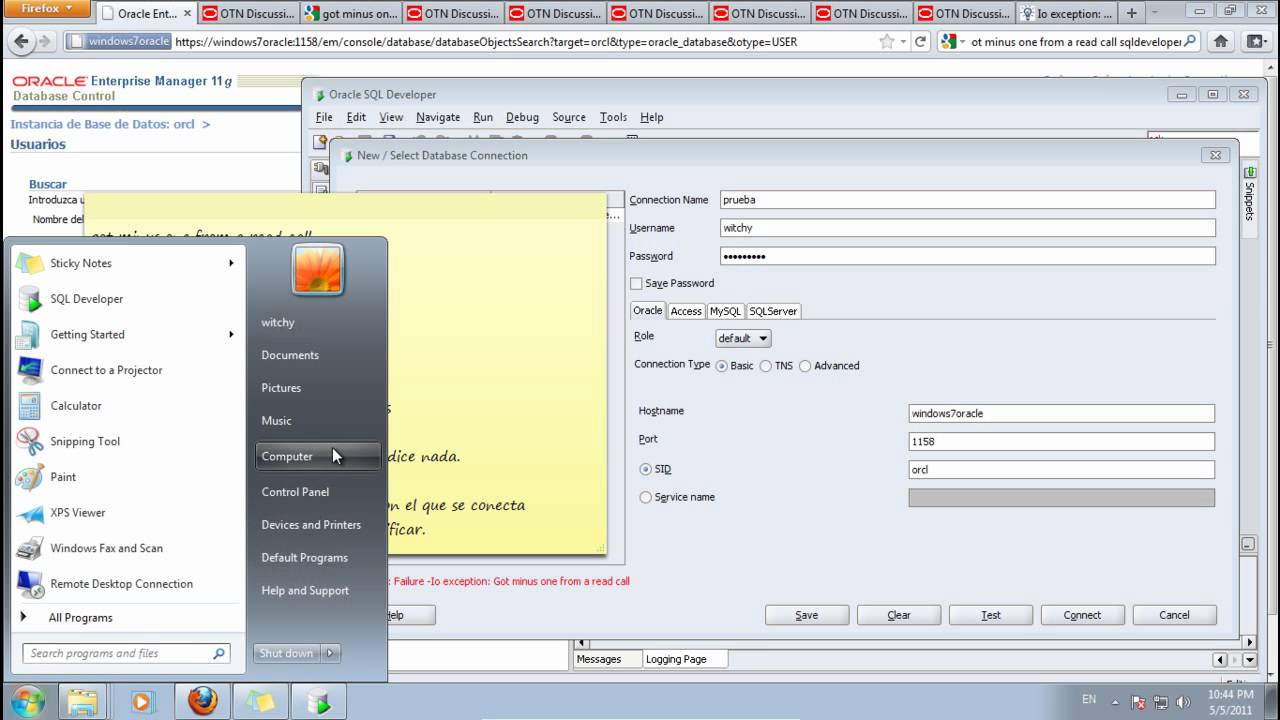The image size is (1280, 720).
Task: Select Basic connection type
Action: click(721, 366)
